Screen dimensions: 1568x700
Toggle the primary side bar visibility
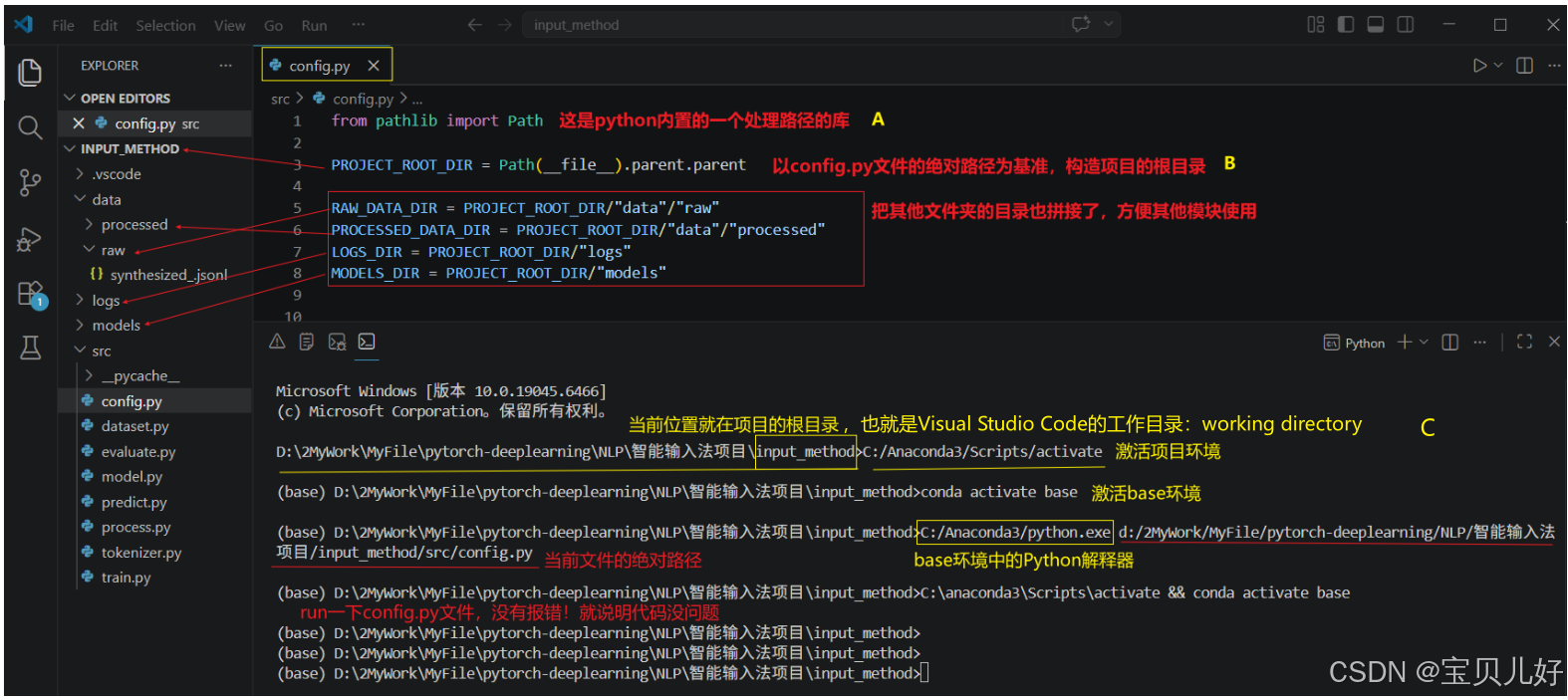(1346, 25)
